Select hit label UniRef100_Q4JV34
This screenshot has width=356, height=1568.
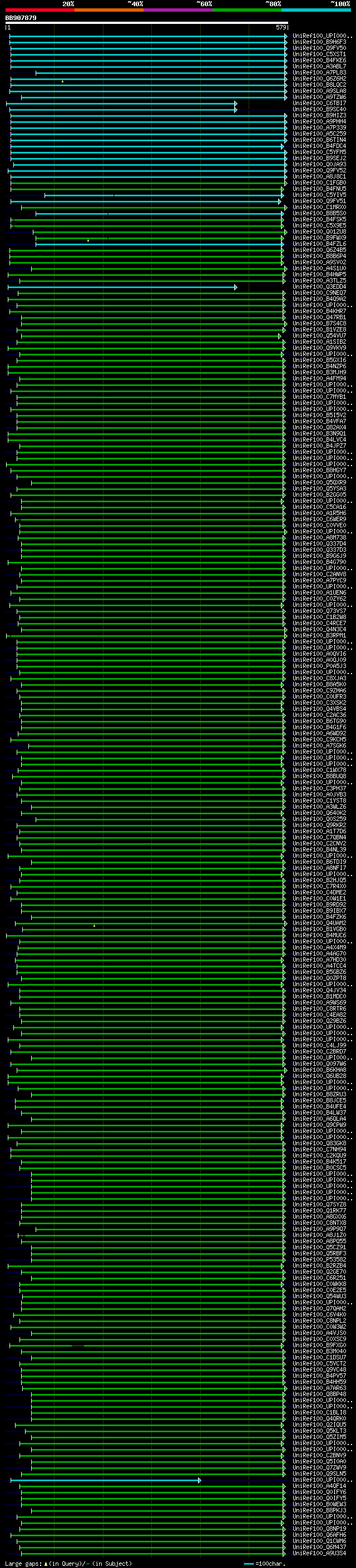(x=319, y=990)
